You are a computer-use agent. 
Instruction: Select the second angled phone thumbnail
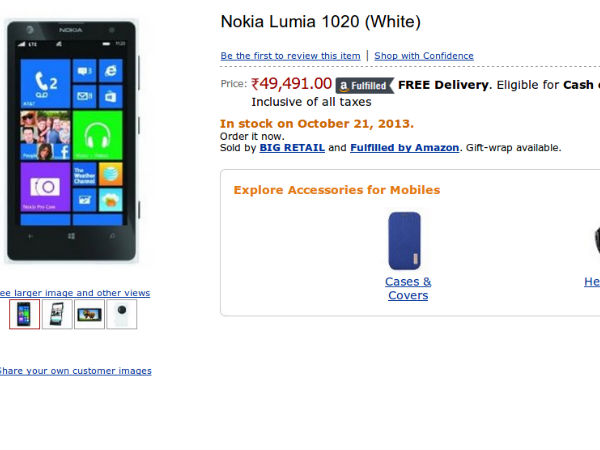coord(57,314)
